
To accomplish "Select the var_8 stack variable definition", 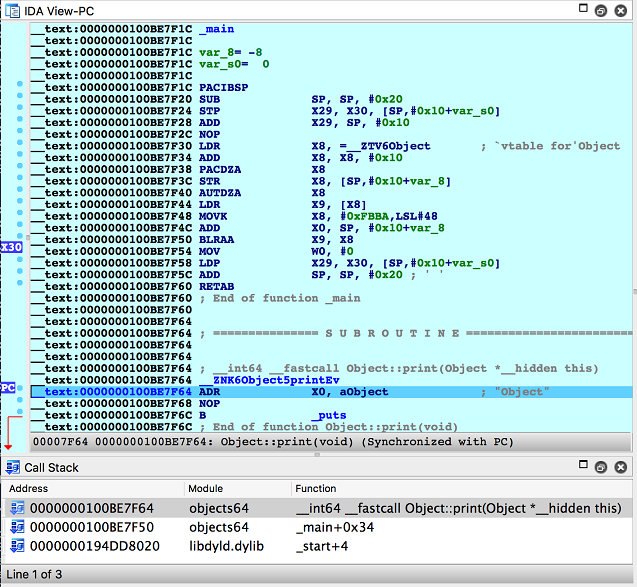I will (230, 52).
